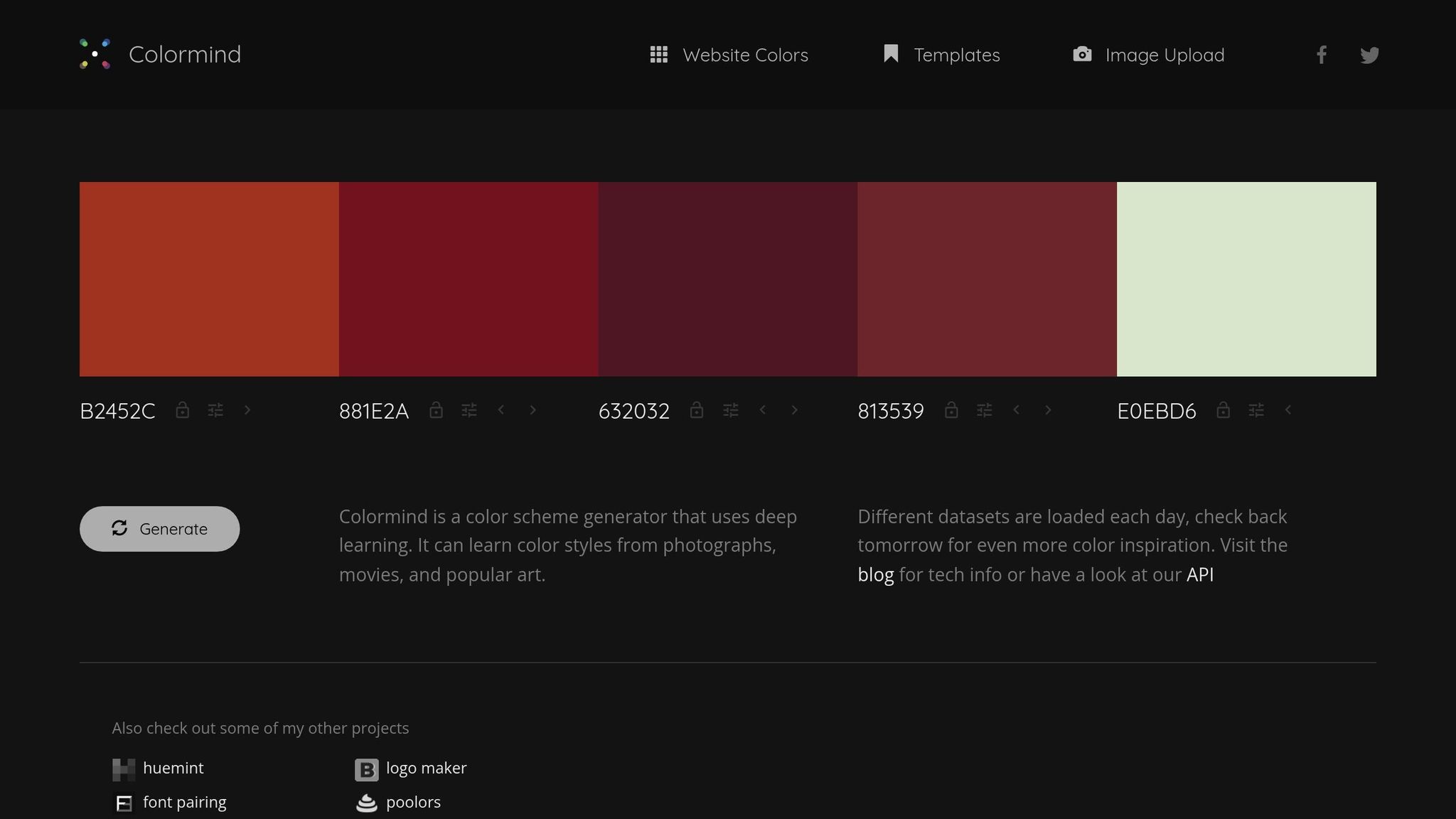The height and width of the screenshot is (819, 1456).
Task: Click the dark red 881E2A swatch
Action: 468,279
